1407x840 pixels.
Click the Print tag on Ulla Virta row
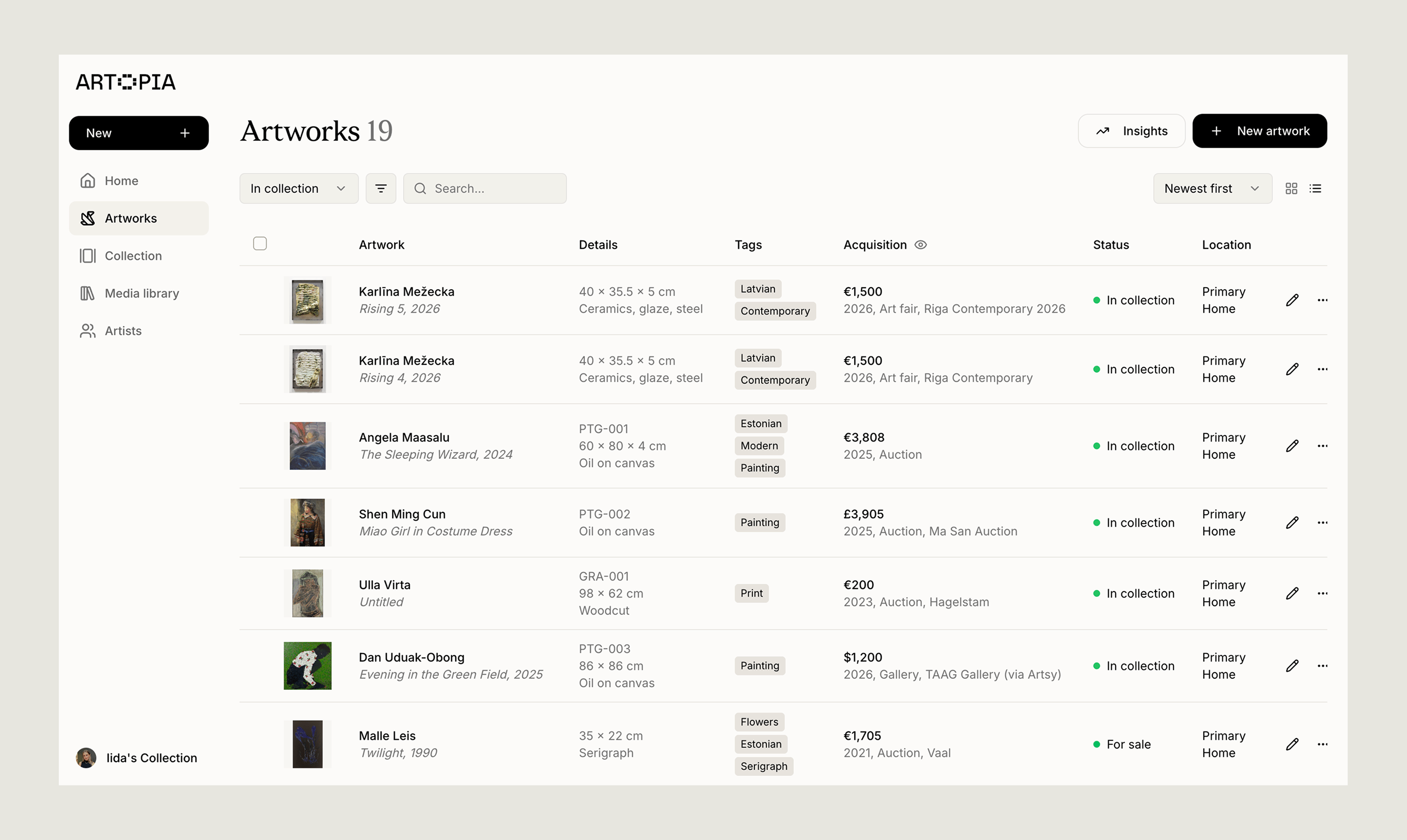(752, 593)
